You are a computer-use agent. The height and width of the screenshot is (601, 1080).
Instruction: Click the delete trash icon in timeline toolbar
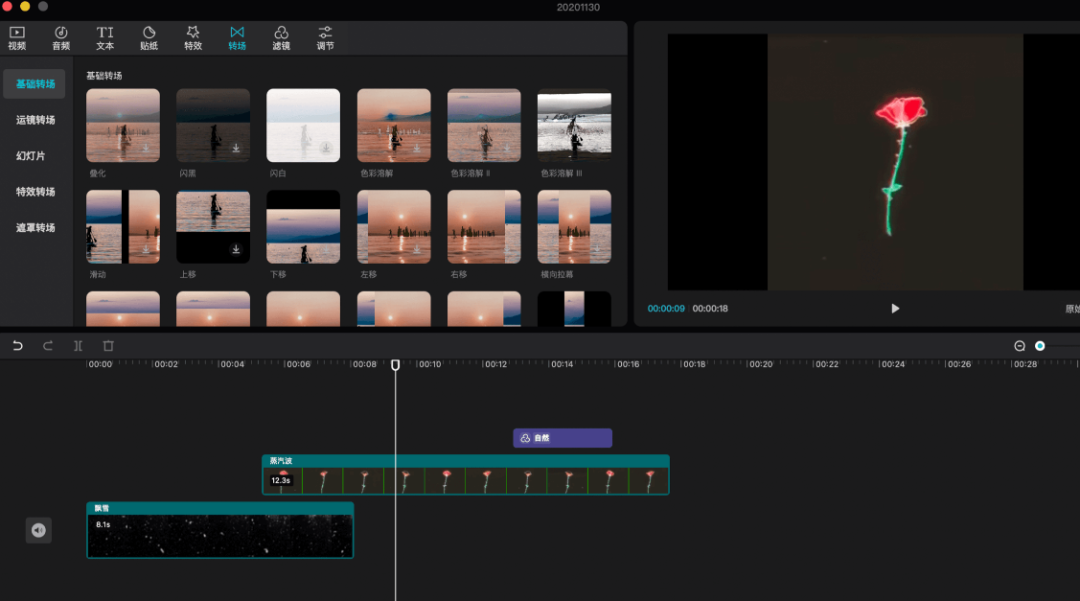[x=108, y=346]
